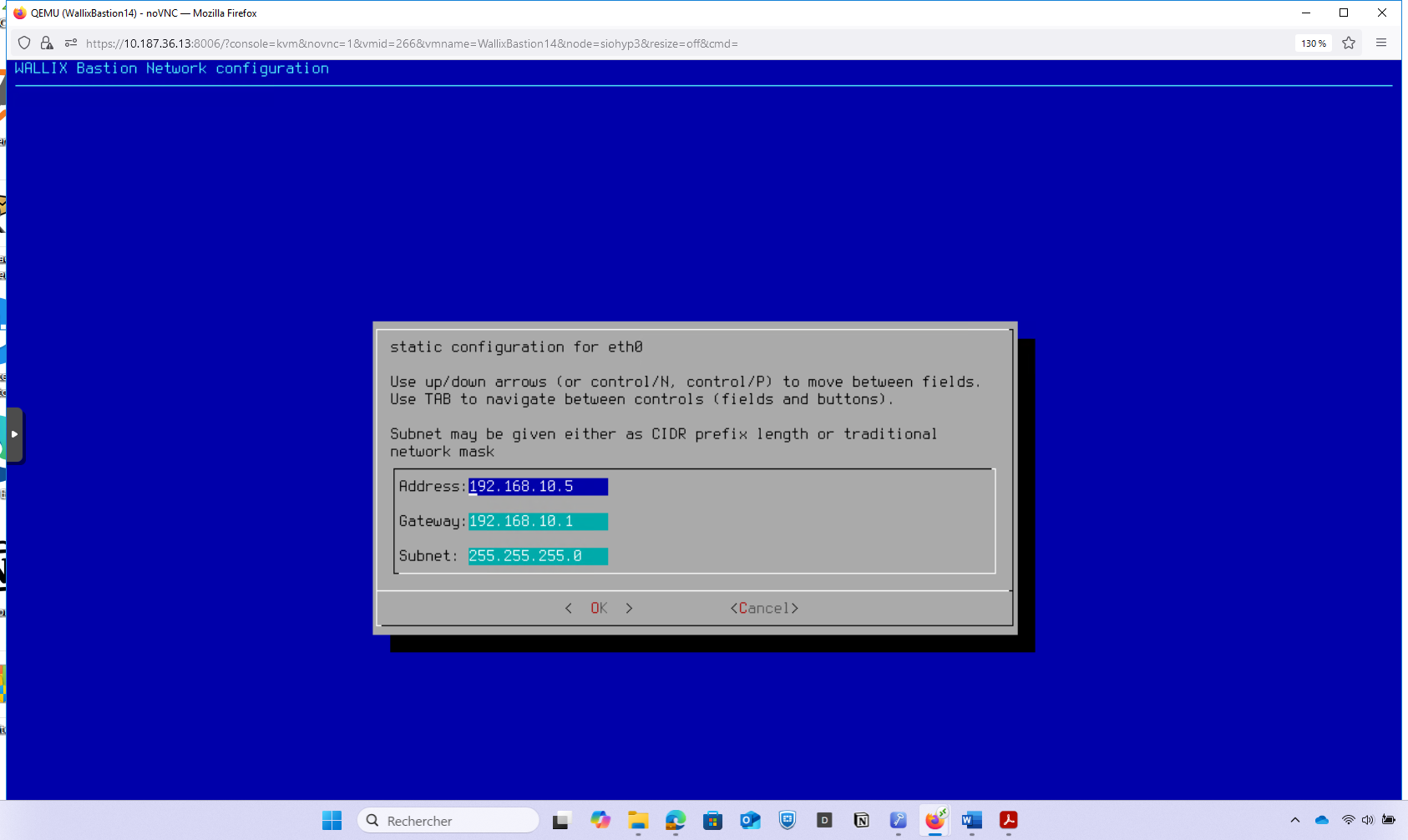Open File Explorer from the taskbar
The image size is (1408, 840).
click(638, 821)
